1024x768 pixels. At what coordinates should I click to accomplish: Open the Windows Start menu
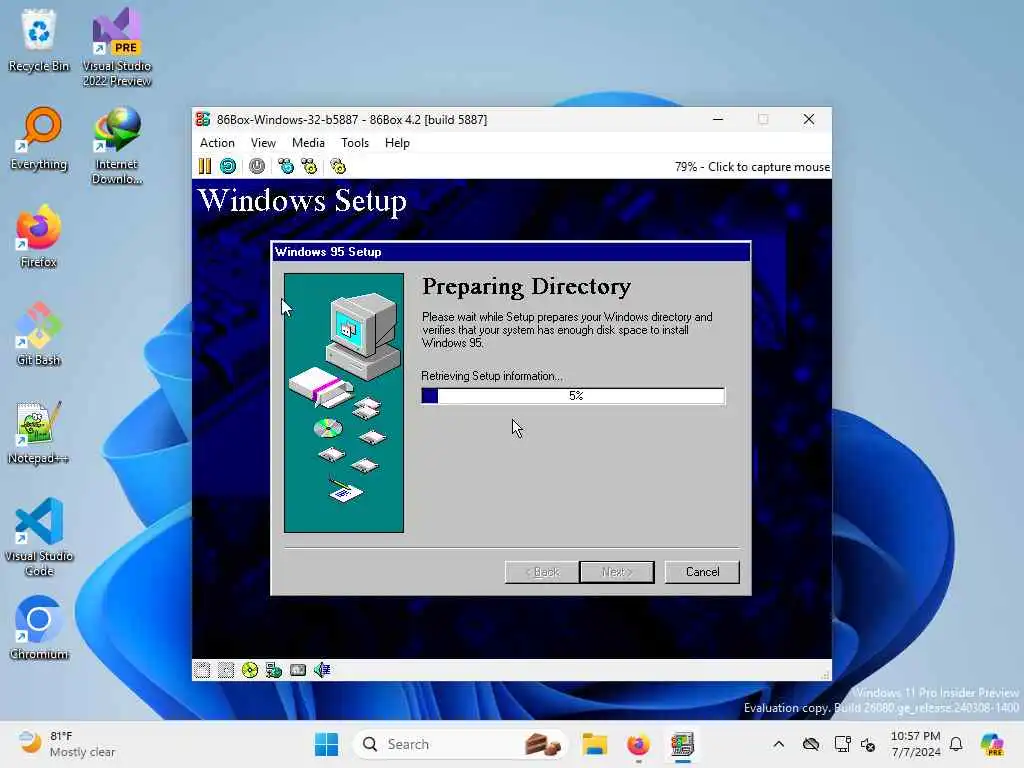(x=327, y=744)
